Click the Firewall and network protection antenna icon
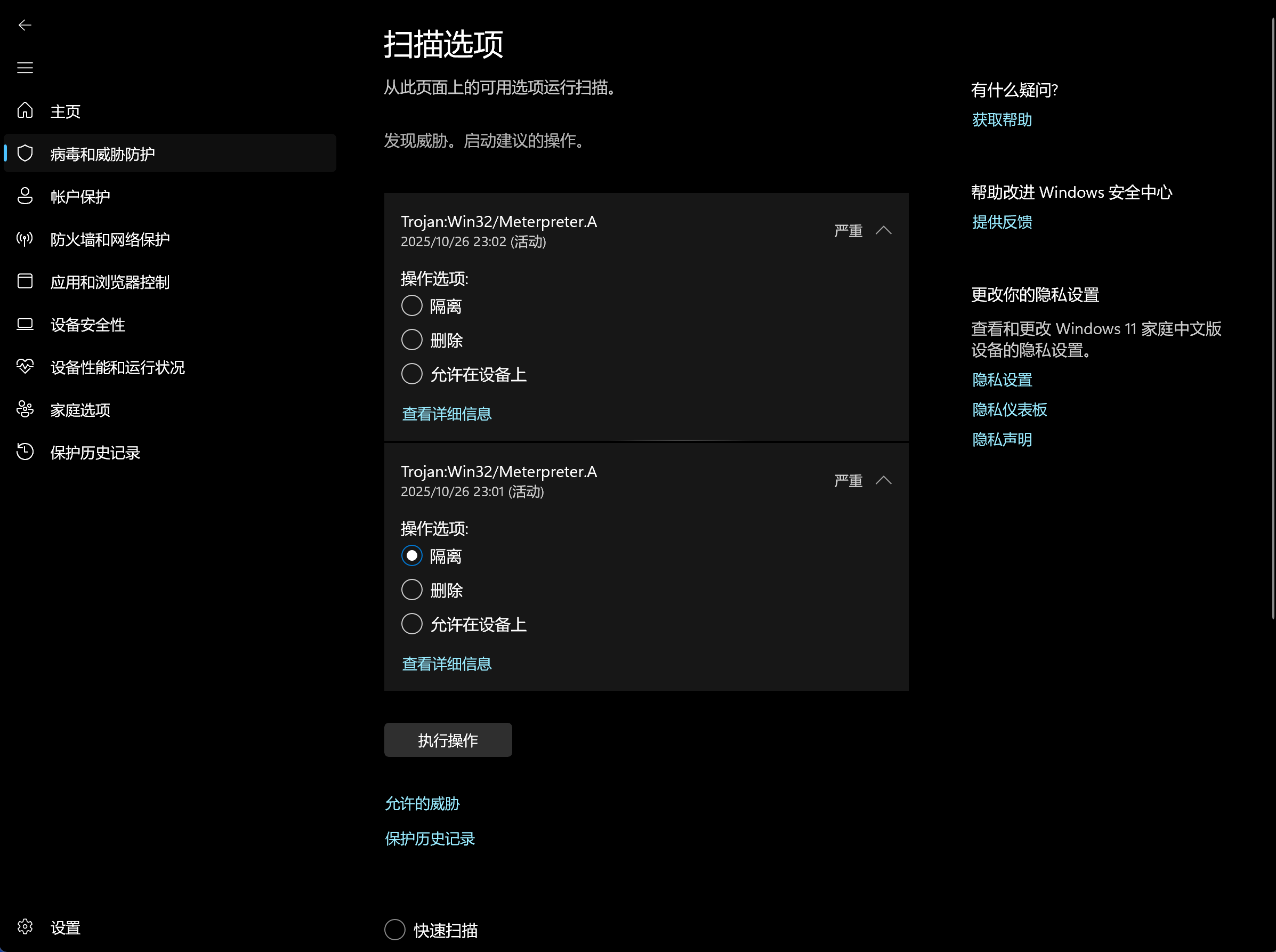The height and width of the screenshot is (952, 1276). click(25, 239)
